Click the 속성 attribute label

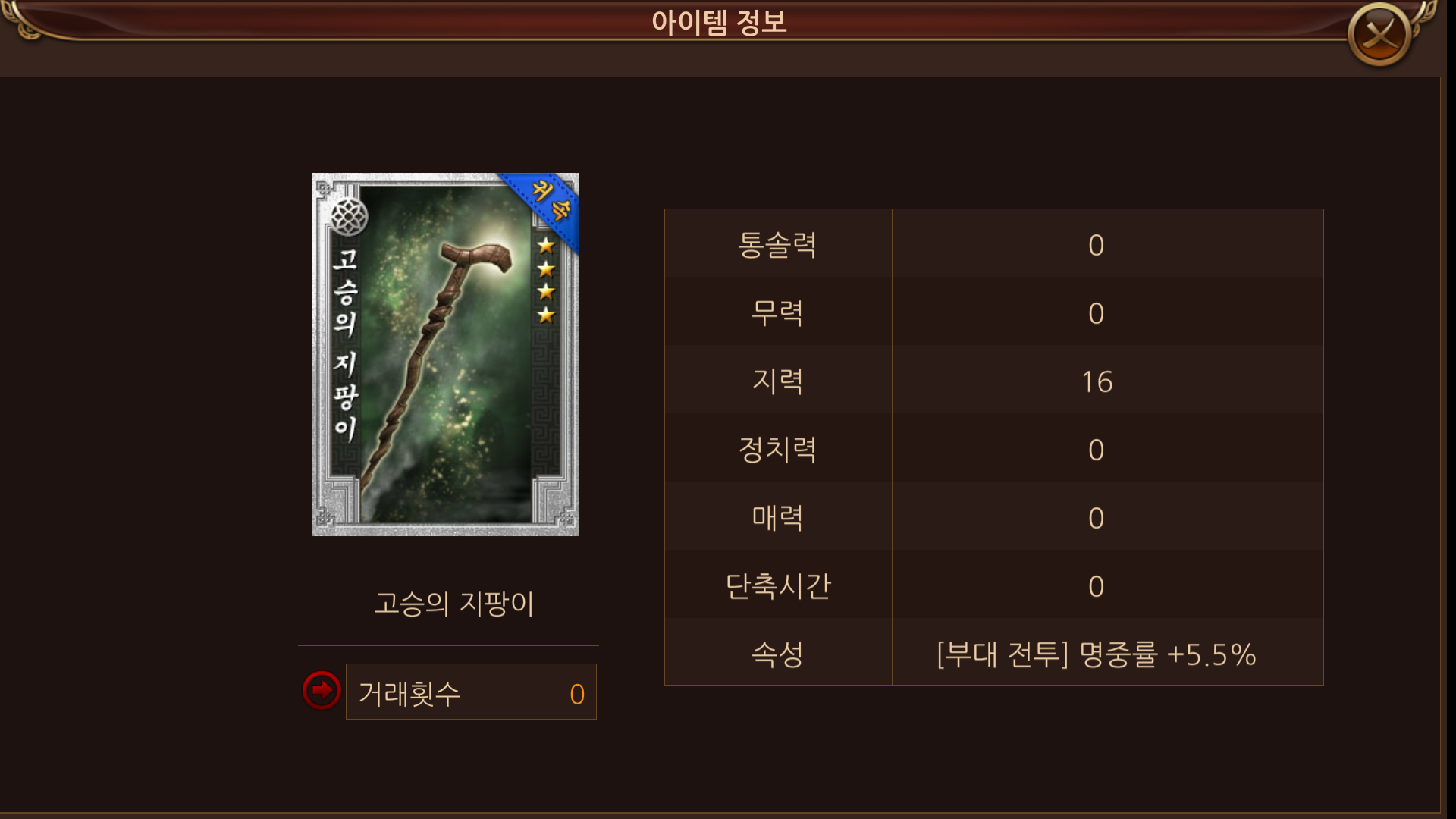click(x=777, y=654)
